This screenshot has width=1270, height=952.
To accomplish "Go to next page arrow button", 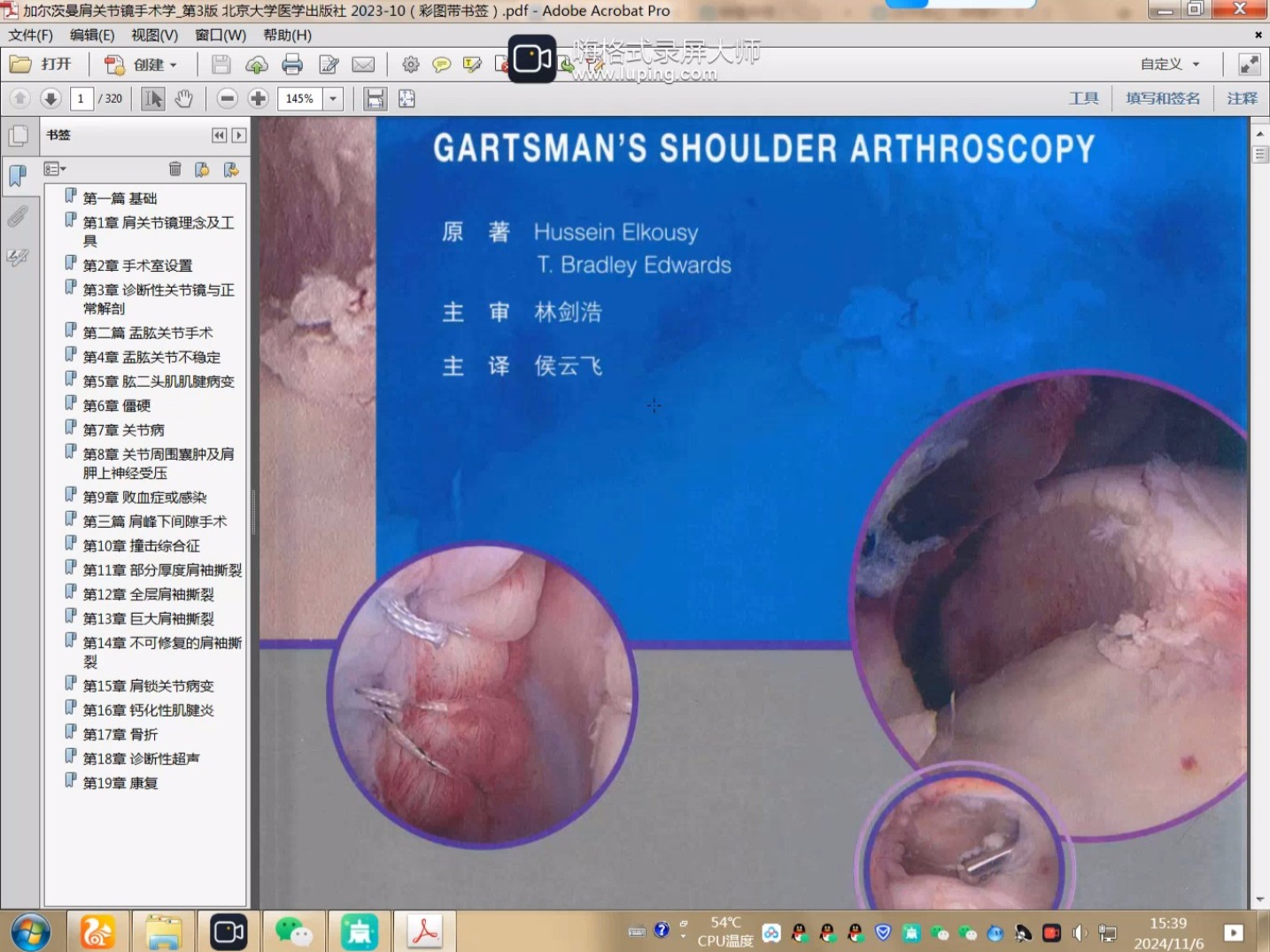I will pyautogui.click(x=50, y=98).
